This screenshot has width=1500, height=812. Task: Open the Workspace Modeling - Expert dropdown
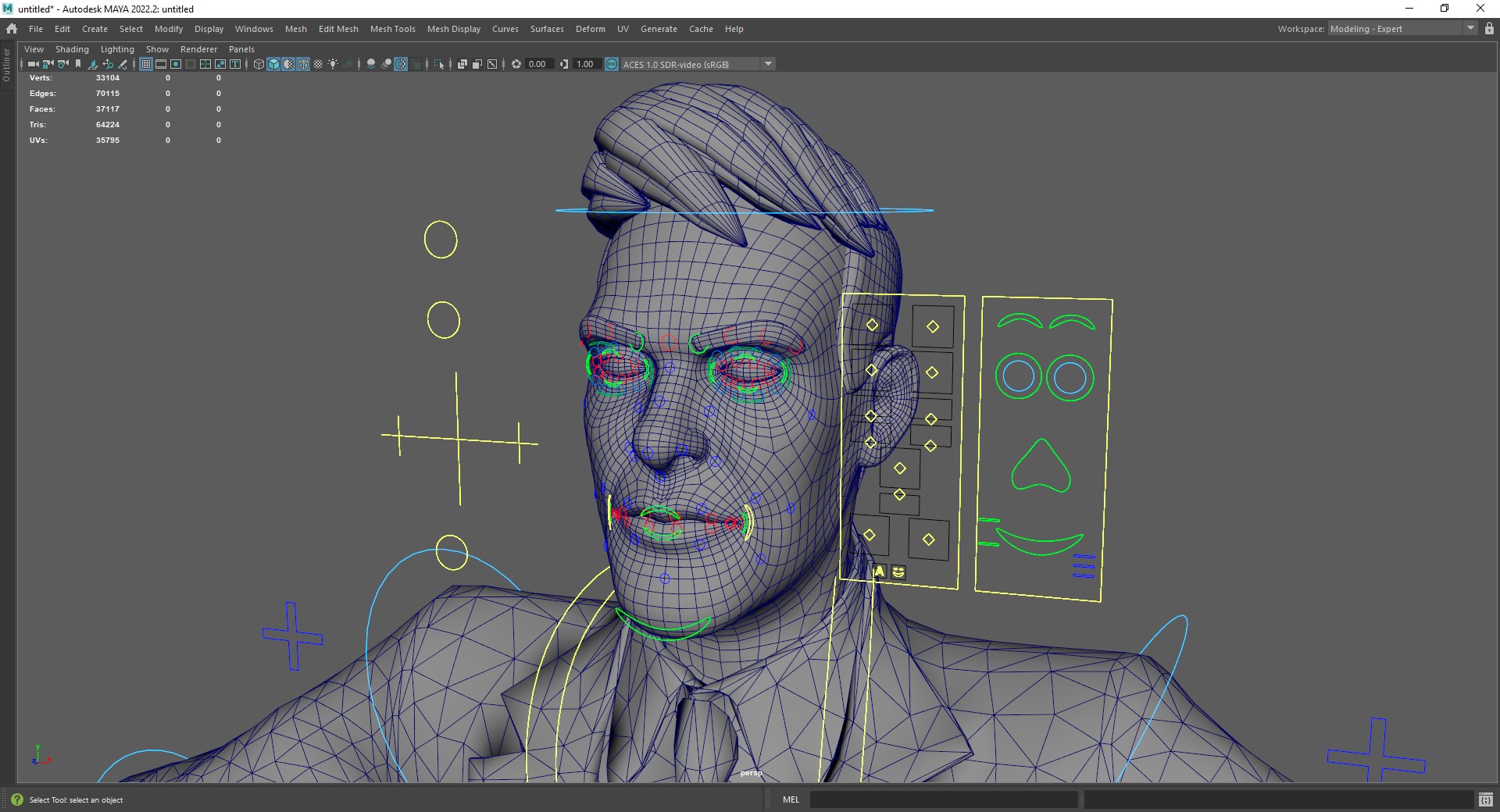tap(1402, 29)
